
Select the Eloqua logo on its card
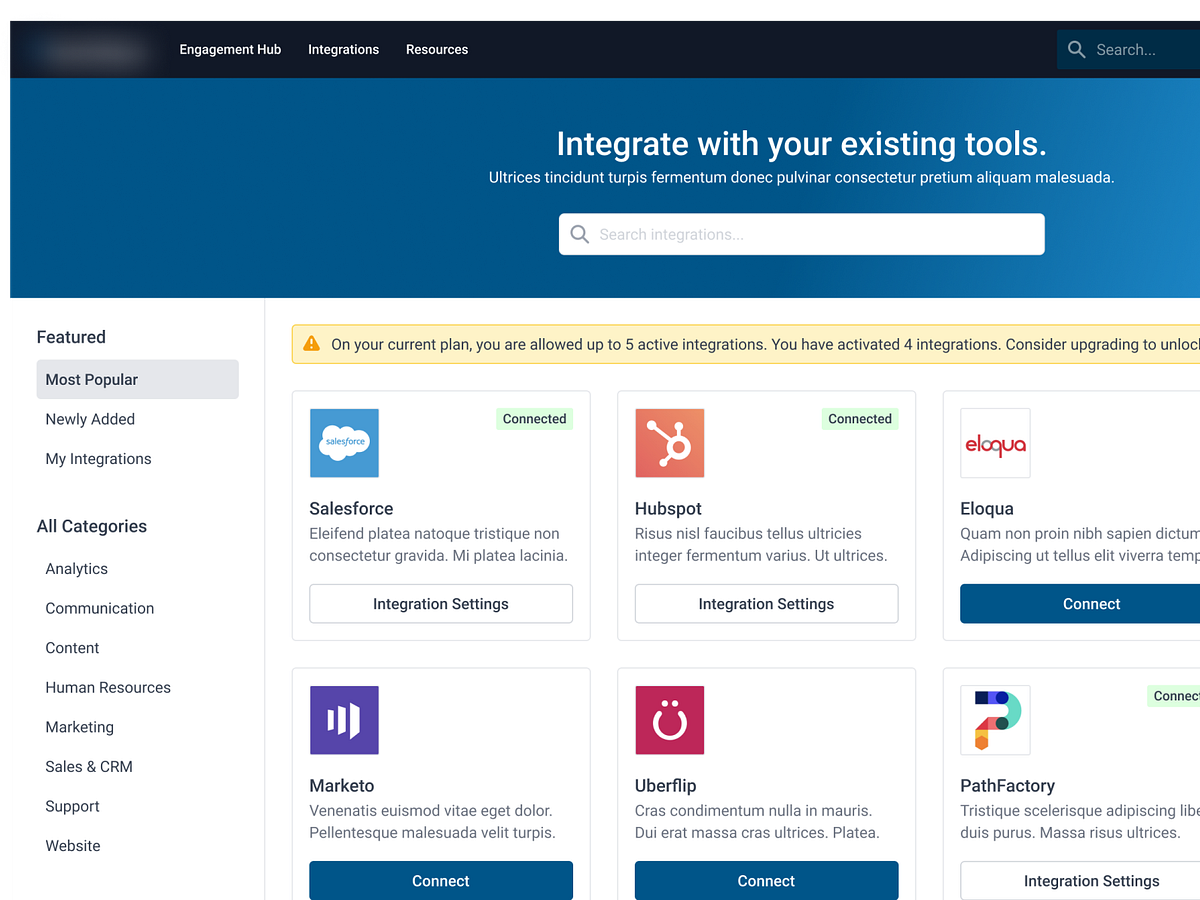(994, 443)
